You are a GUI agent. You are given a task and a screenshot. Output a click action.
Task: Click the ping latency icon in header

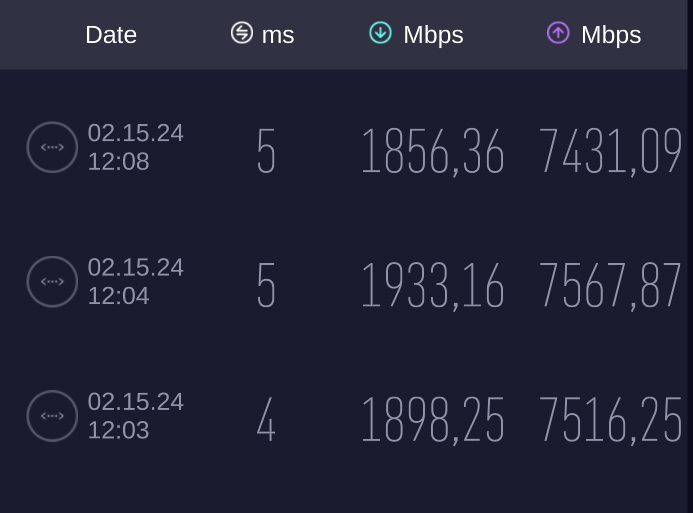(242, 33)
